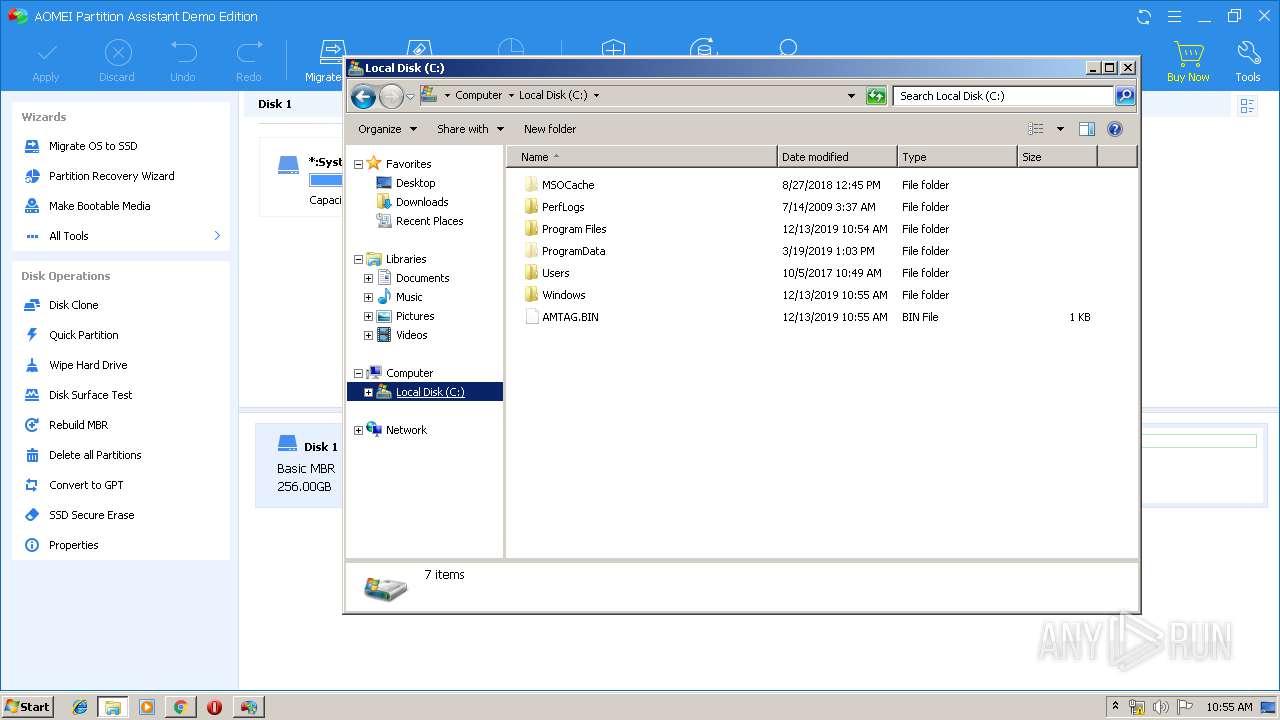
Task: Select Disk 1 Basic MBR entry
Action: 299,465
